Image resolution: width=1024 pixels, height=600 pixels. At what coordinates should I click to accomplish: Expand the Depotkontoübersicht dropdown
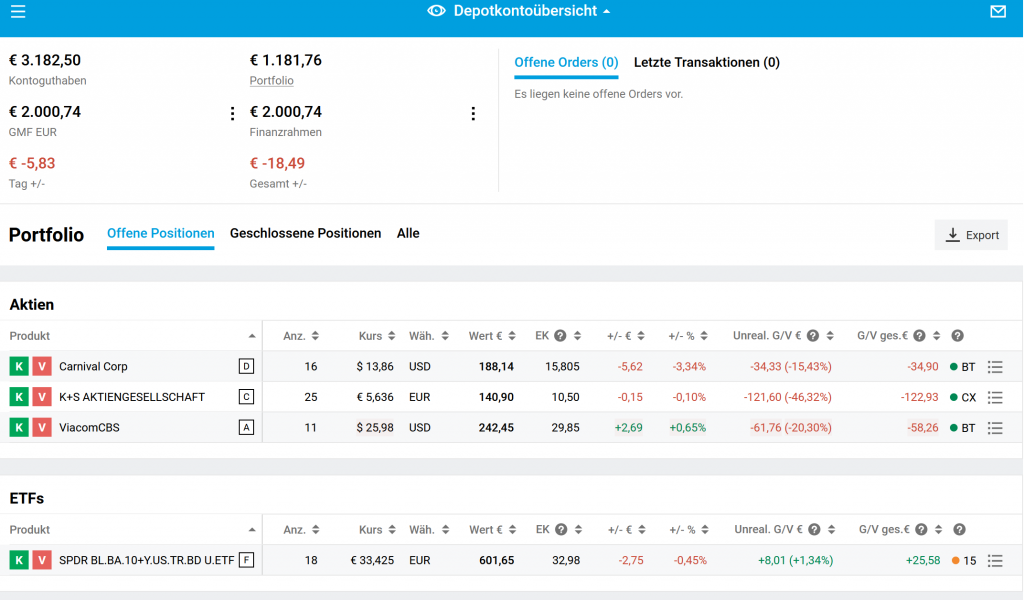point(606,12)
